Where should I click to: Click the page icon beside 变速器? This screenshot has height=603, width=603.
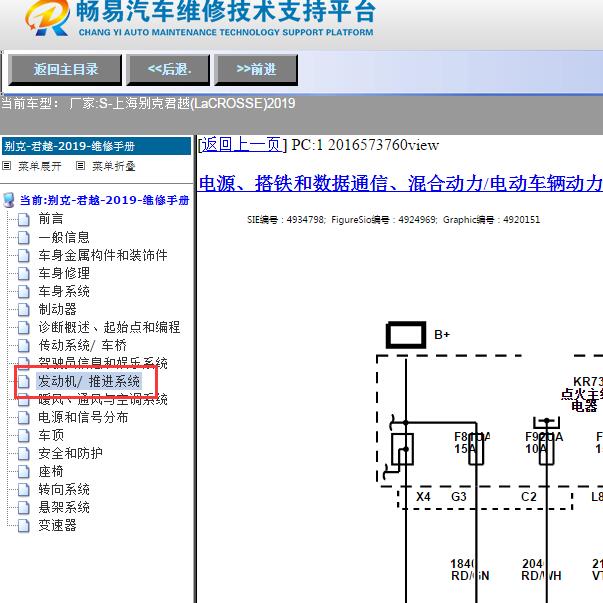(x=24, y=526)
